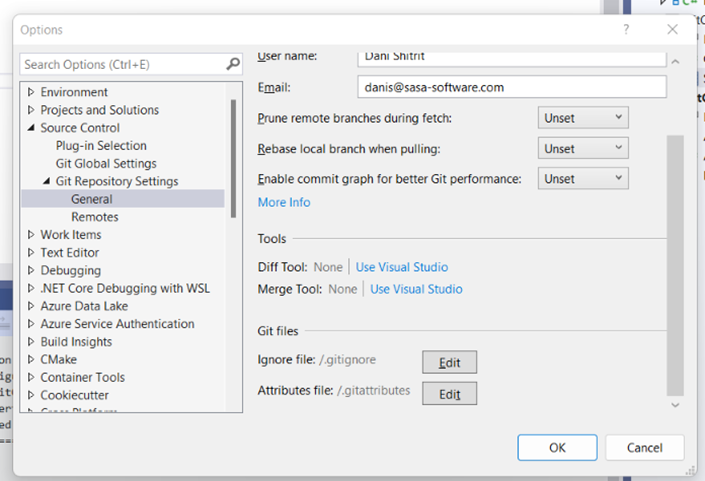Open Prune remote branches during fetch dropdown
This screenshot has height=481, width=705.
click(x=583, y=118)
